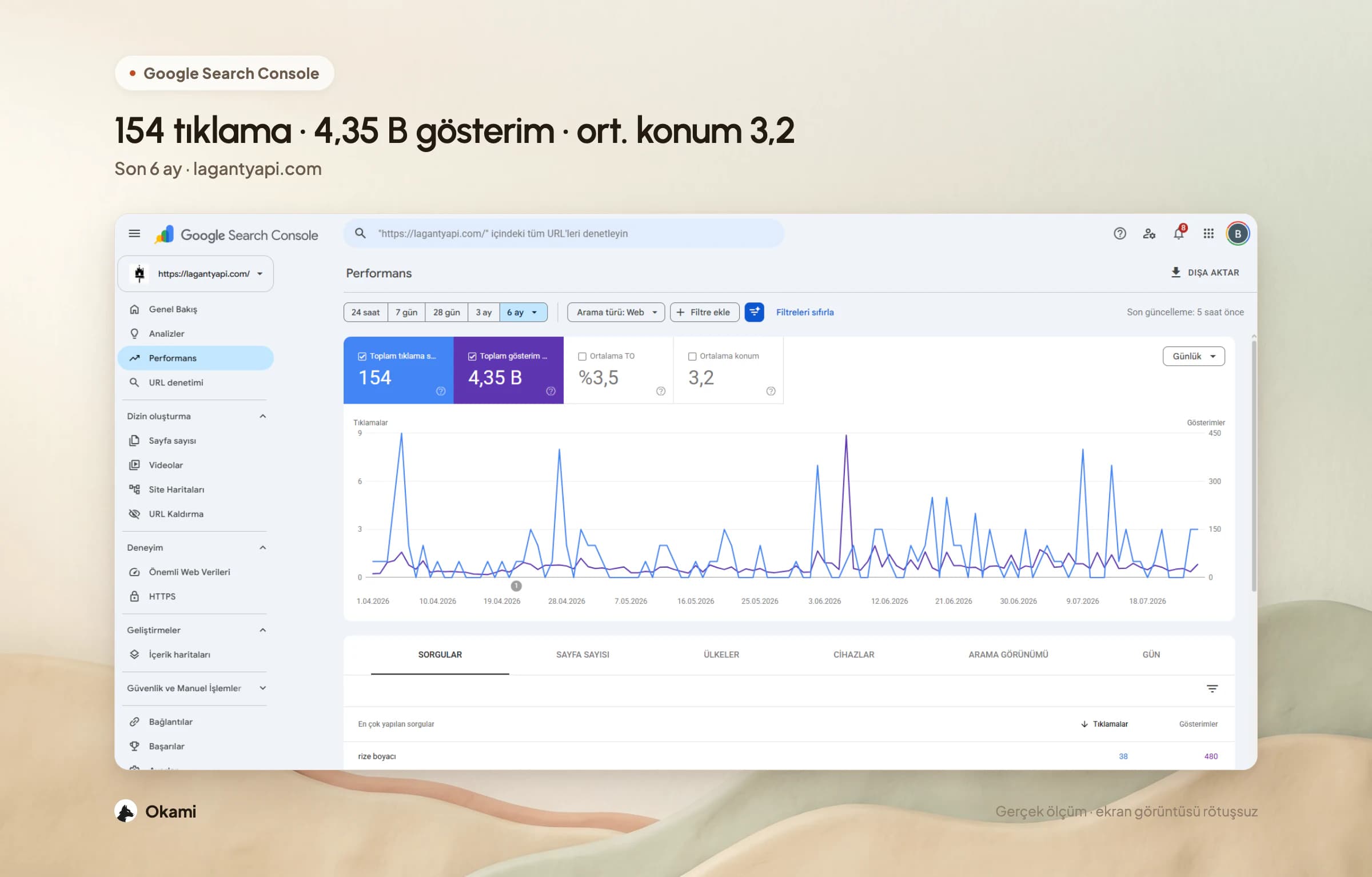Click the URL denetimi magnifier icon
Screen dimensions: 1372x877
pos(134,382)
